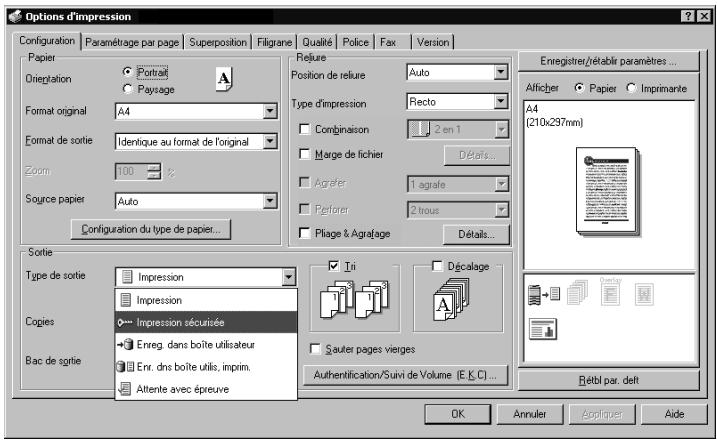
Task: Open the Position de reliure dropdown
Action: tap(501, 72)
